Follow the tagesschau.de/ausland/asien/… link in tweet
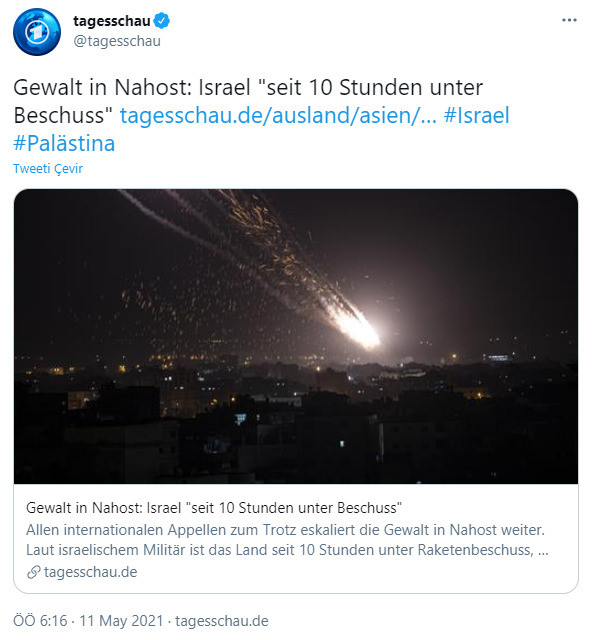This screenshot has height=640, width=592. (278, 115)
